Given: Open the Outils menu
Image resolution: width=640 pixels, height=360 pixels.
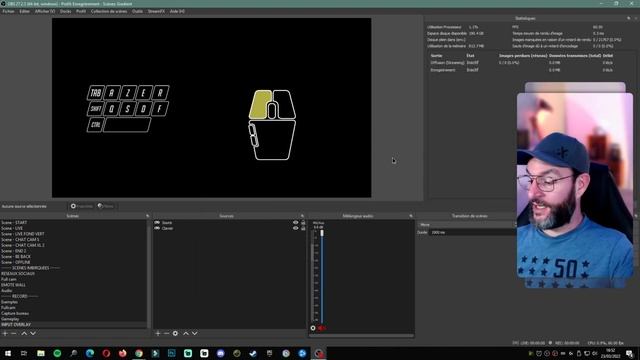Looking at the screenshot, I should 137,11.
